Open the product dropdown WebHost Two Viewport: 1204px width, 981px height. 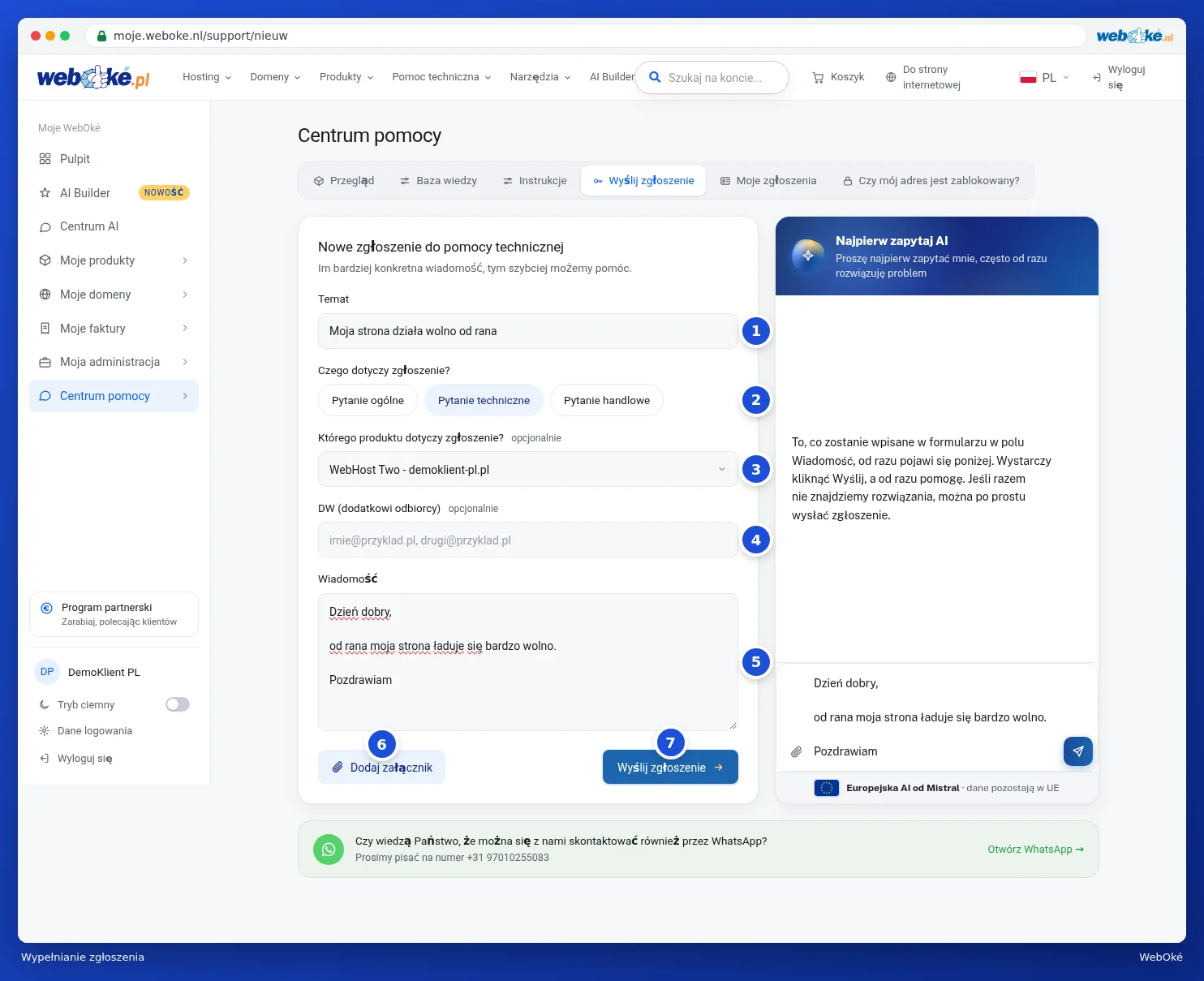point(527,469)
